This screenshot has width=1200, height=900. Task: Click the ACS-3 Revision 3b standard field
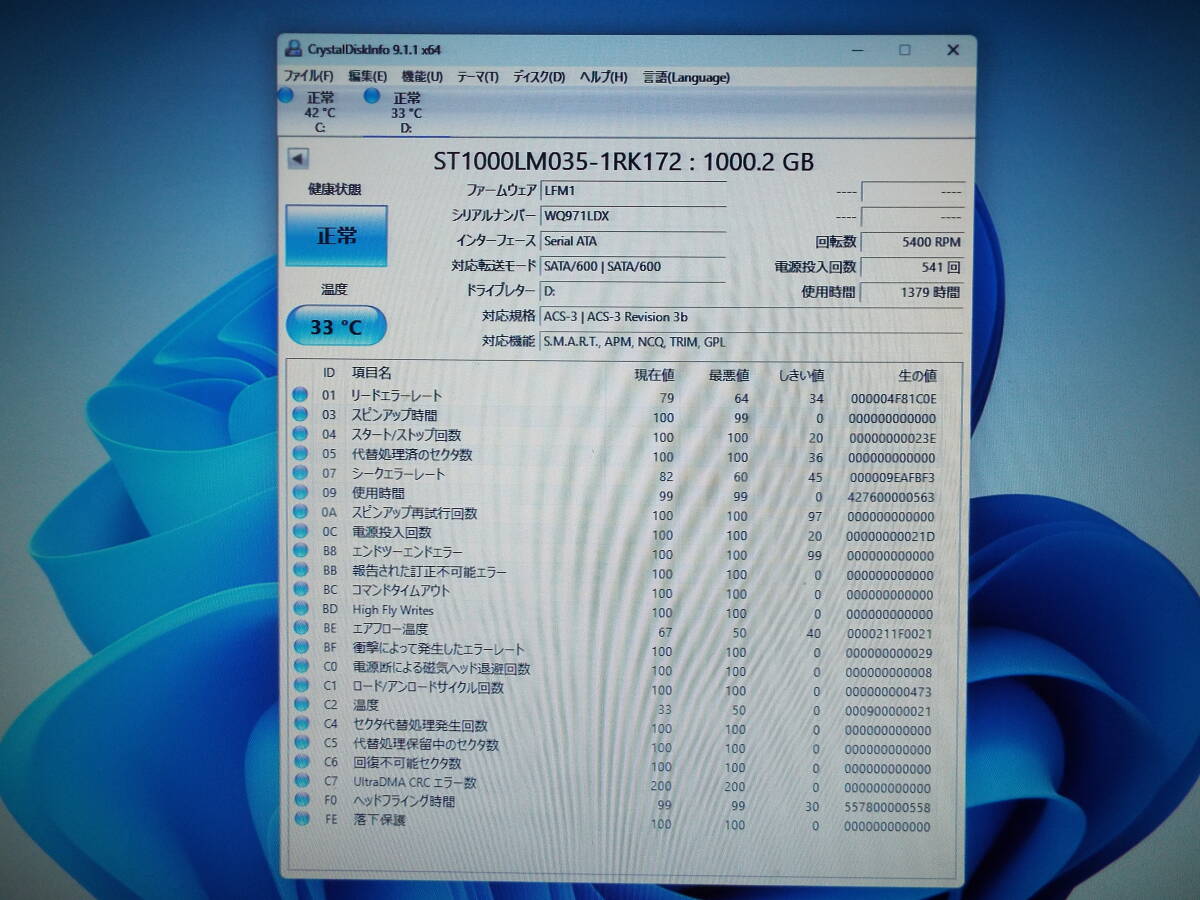(x=751, y=317)
